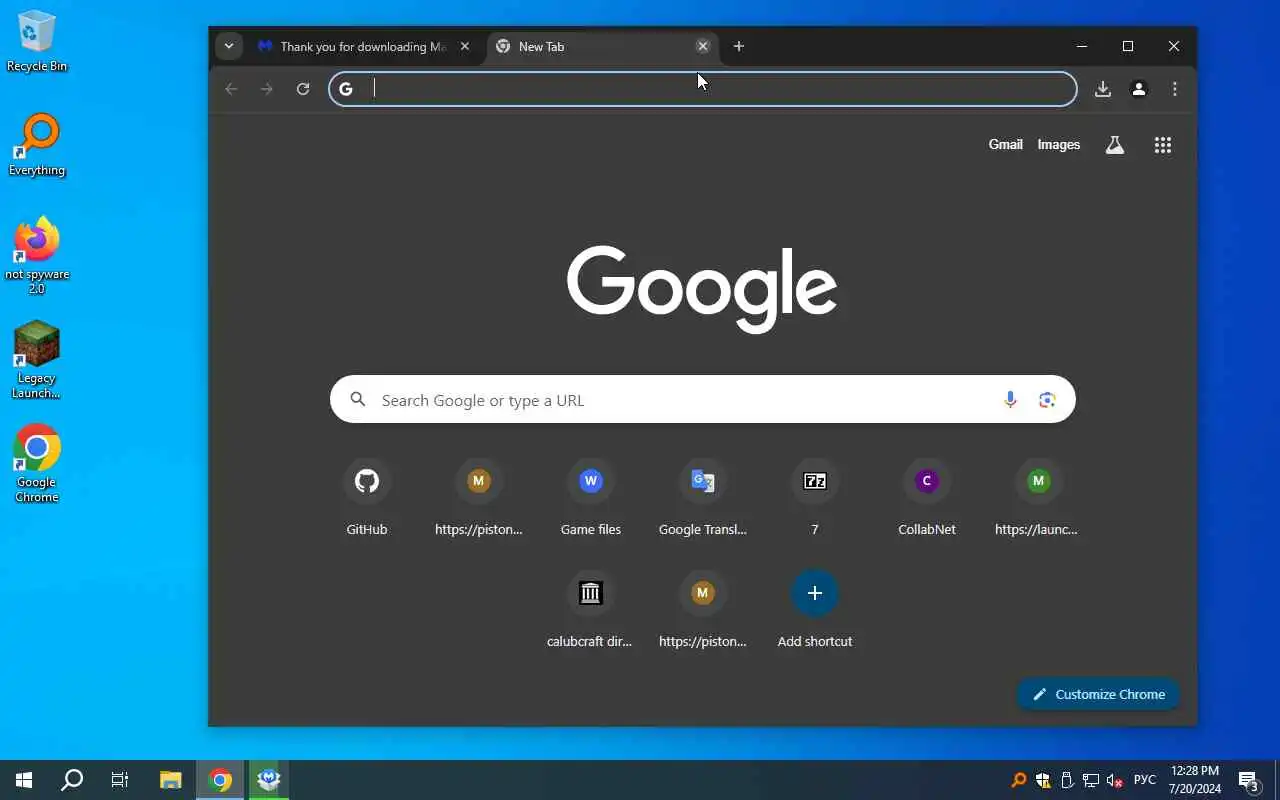This screenshot has width=1280, height=800.
Task: Open the clock showing 12:28 PM
Action: (1195, 780)
